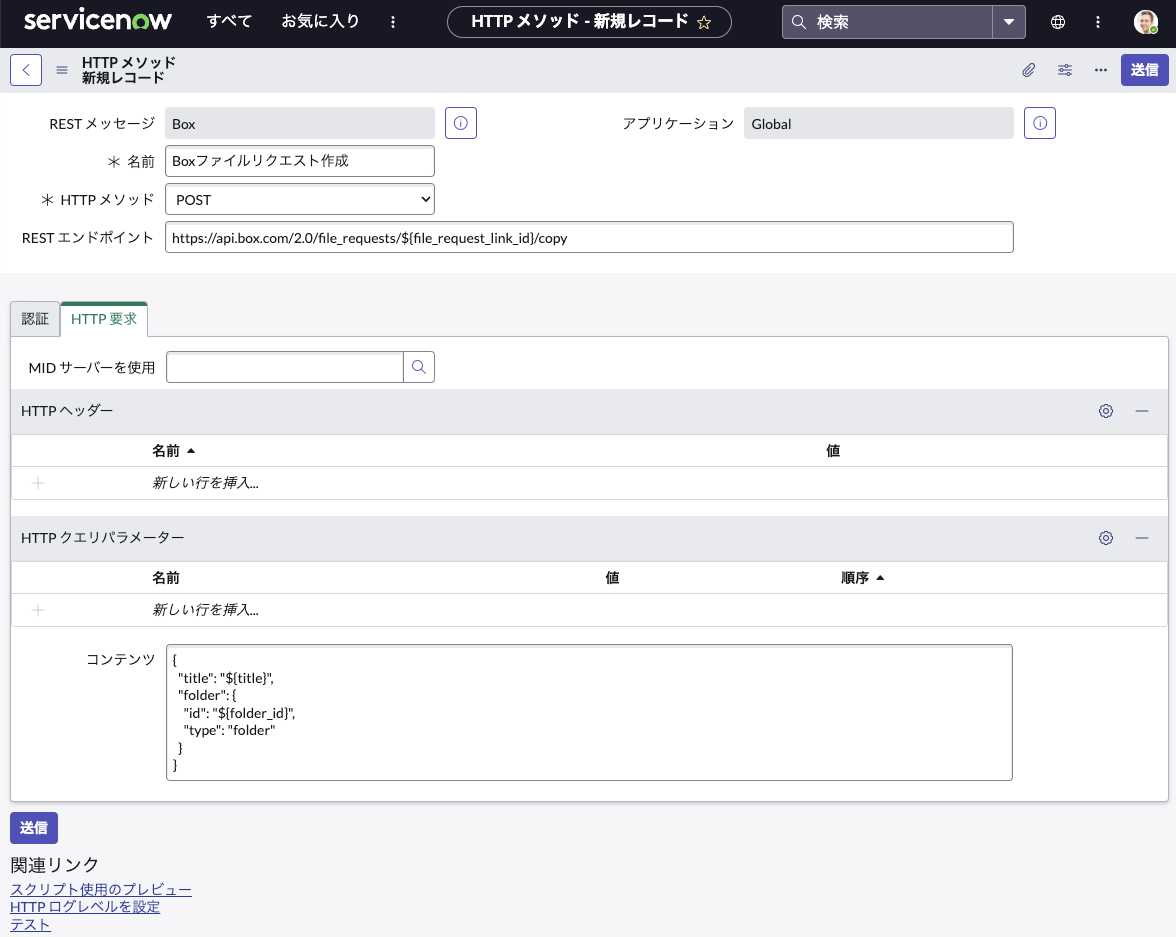Screen dimensions: 1176x937
Task: Click the テスト related link
Action: (x=29, y=924)
